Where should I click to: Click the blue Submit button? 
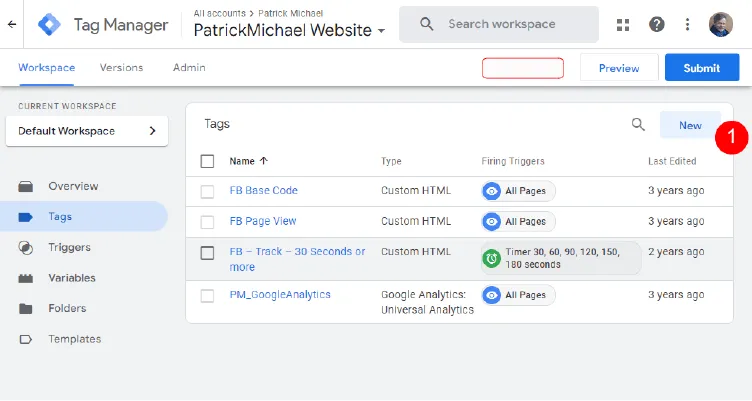(702, 68)
